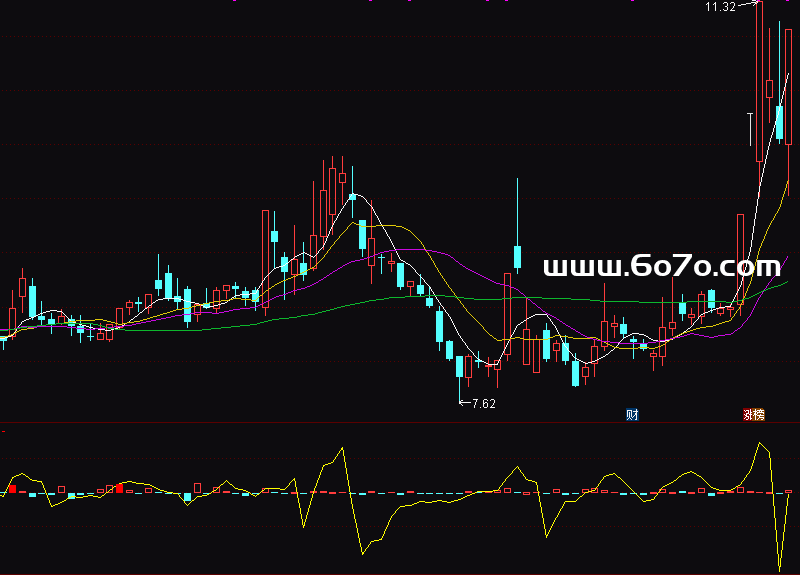800x575 pixels.
Task: Click the rightmost hollow red indicator bar
Action: (789, 492)
